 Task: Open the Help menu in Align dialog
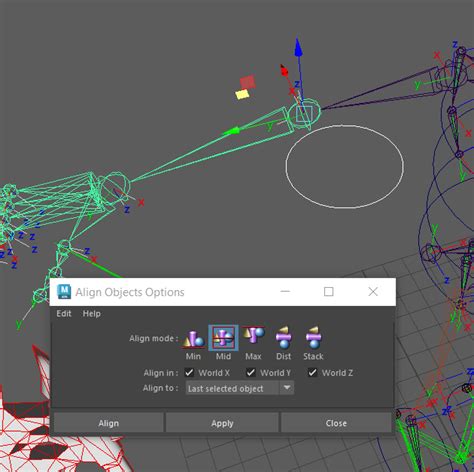click(92, 314)
